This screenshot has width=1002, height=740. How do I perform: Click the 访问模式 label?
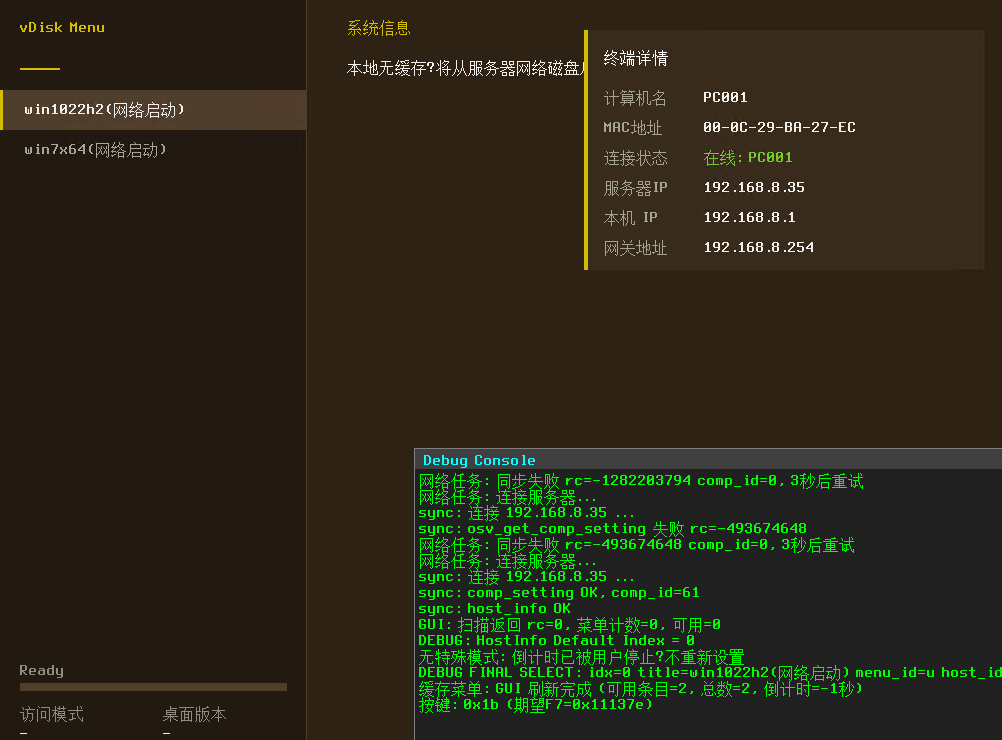point(52,714)
